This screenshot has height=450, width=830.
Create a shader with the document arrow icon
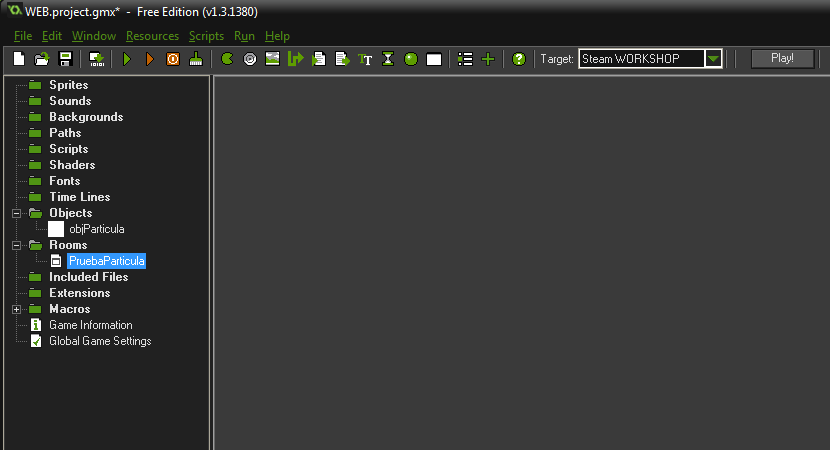342,59
